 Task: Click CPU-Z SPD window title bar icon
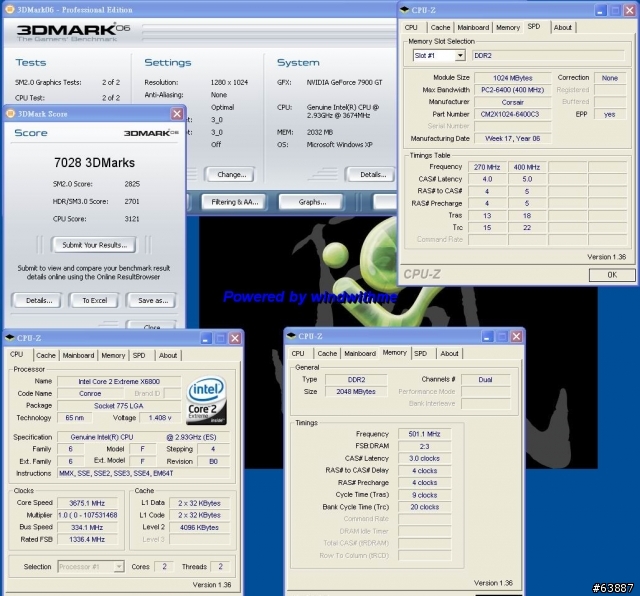click(x=404, y=10)
